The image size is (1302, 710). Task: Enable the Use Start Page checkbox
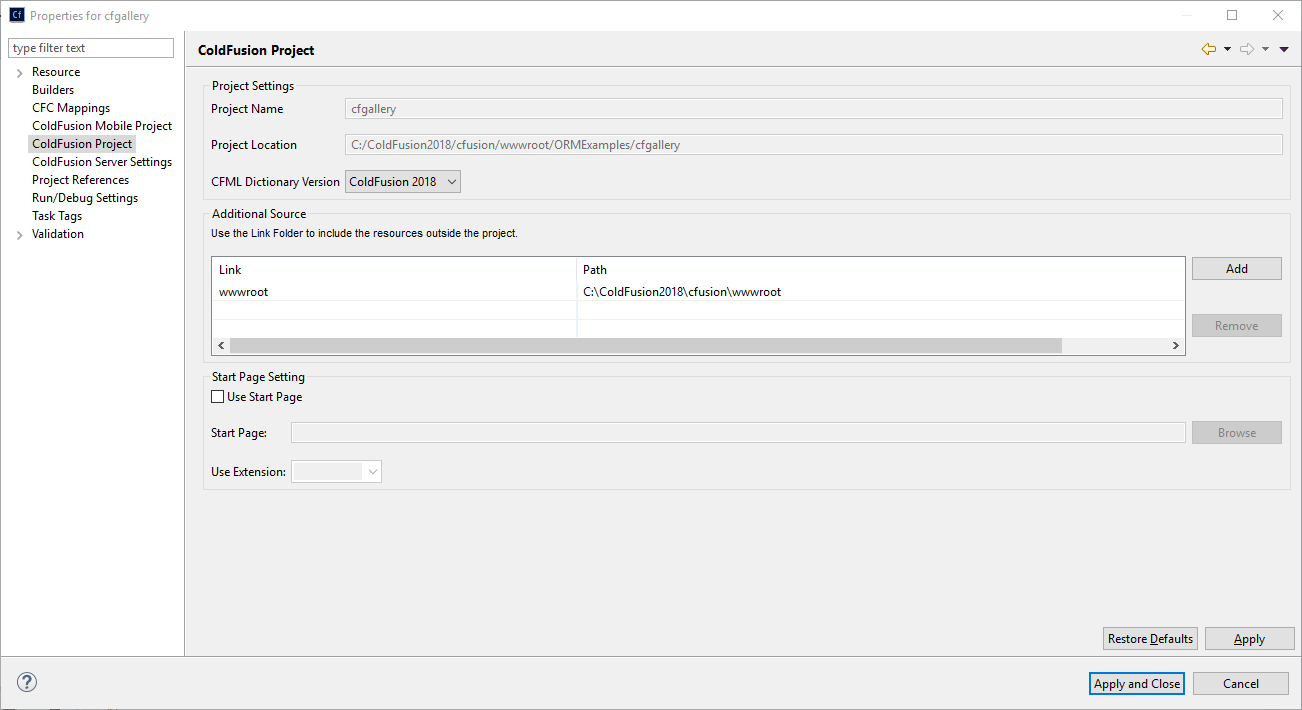(217, 396)
